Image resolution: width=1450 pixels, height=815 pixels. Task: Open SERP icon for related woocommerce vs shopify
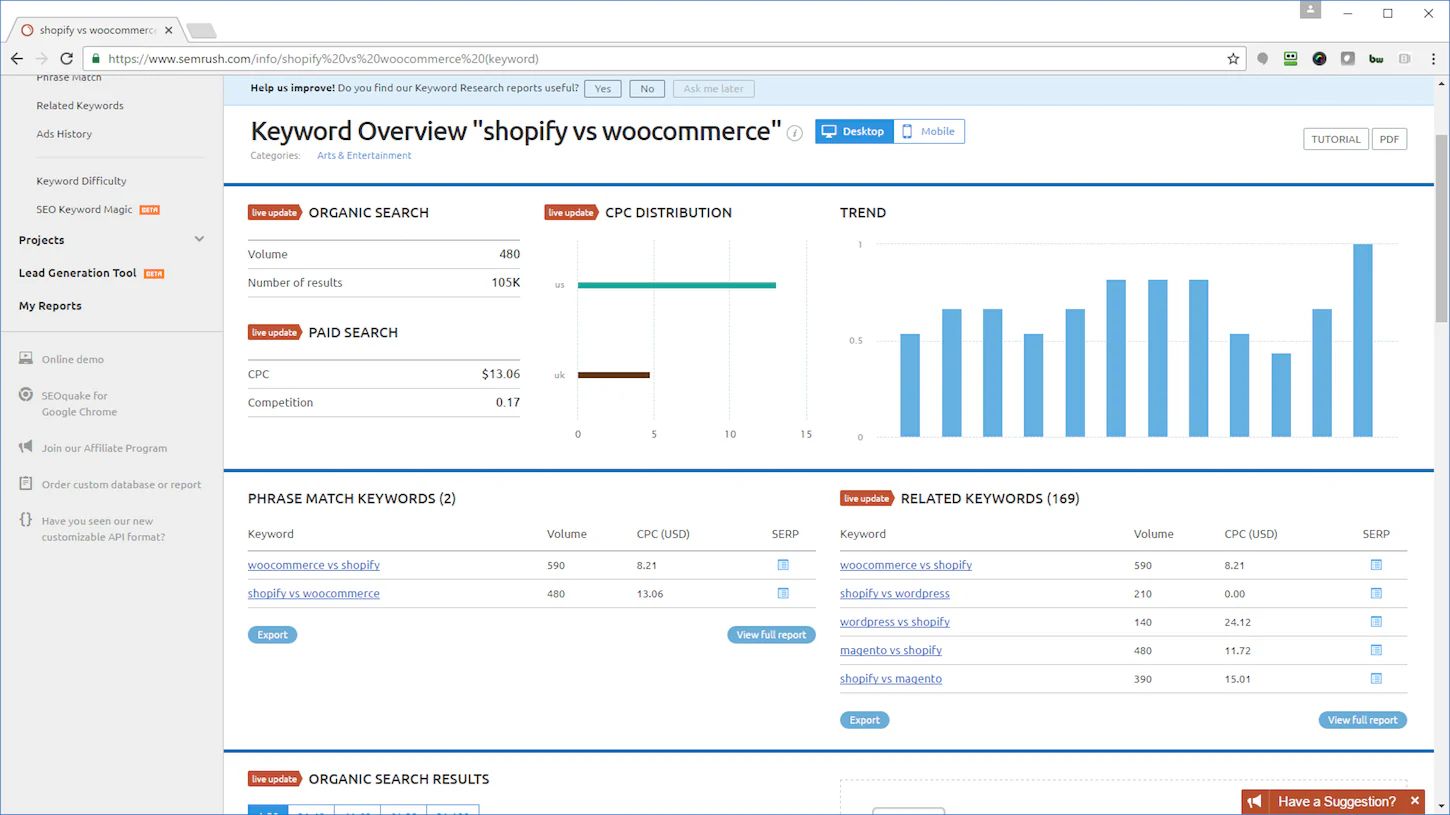point(1376,565)
